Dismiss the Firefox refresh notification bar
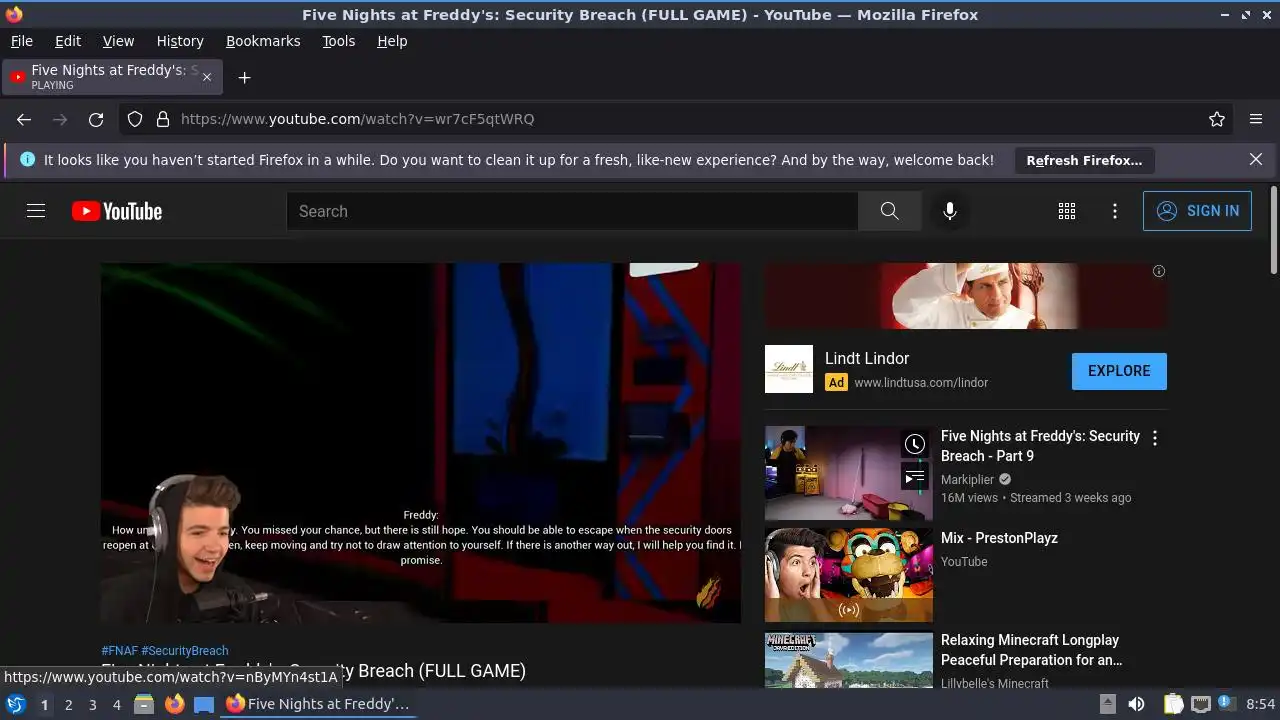1280x720 pixels. pyautogui.click(x=1256, y=160)
